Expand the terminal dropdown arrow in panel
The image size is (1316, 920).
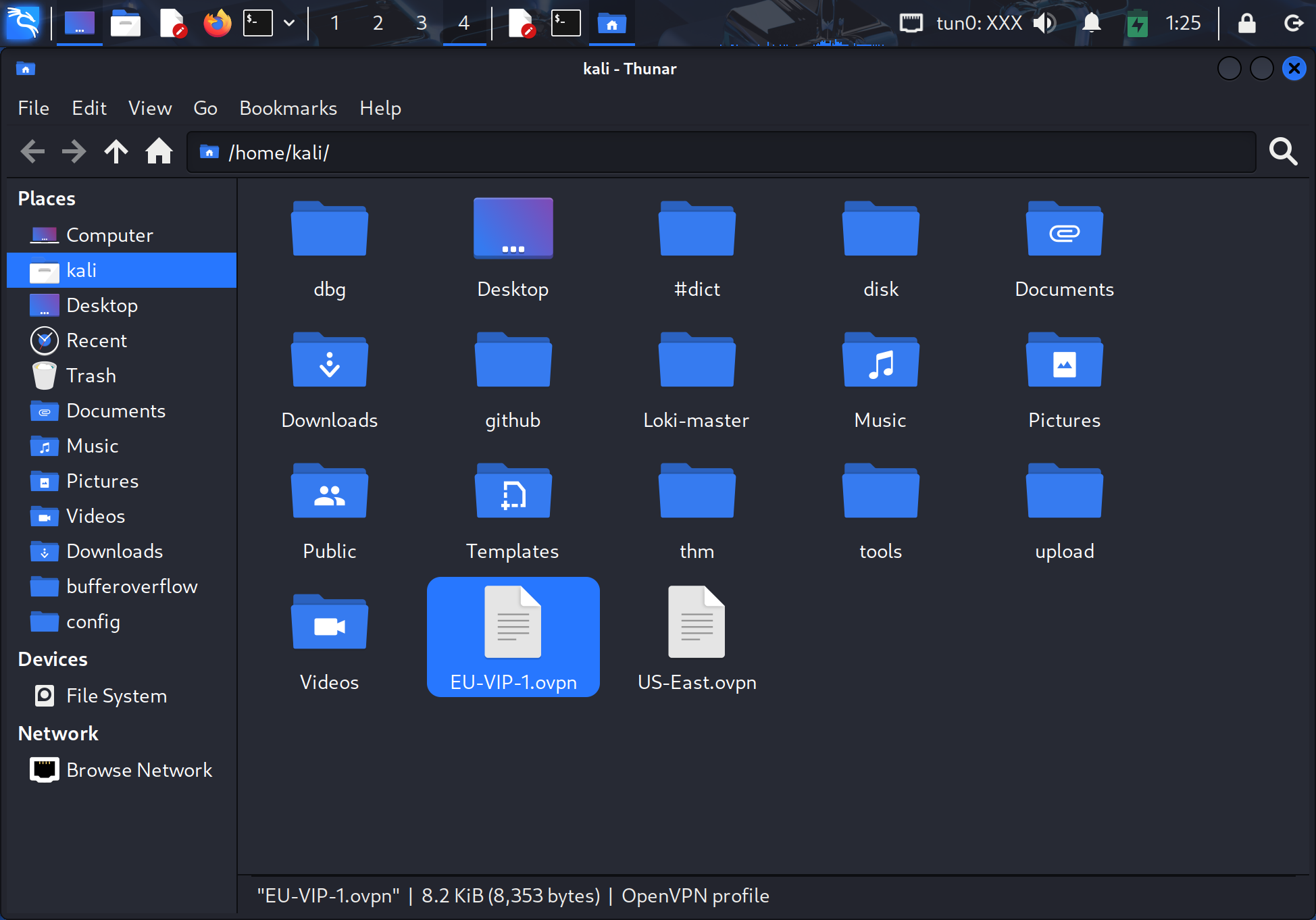pyautogui.click(x=289, y=24)
